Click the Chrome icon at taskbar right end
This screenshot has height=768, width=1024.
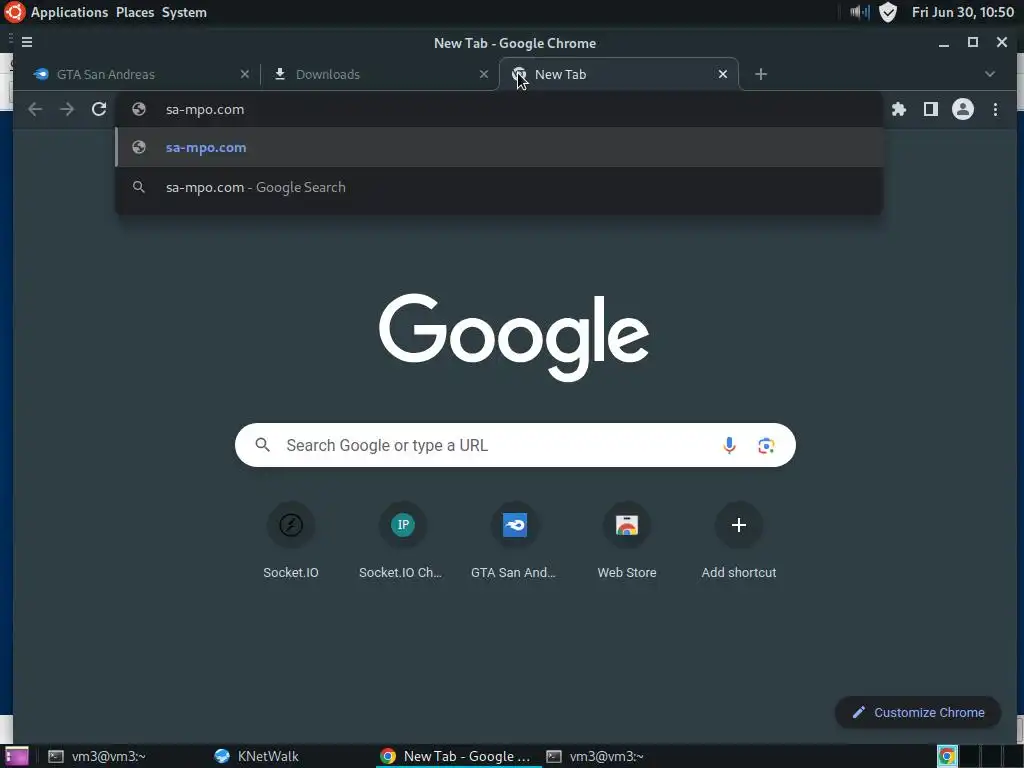(947, 756)
